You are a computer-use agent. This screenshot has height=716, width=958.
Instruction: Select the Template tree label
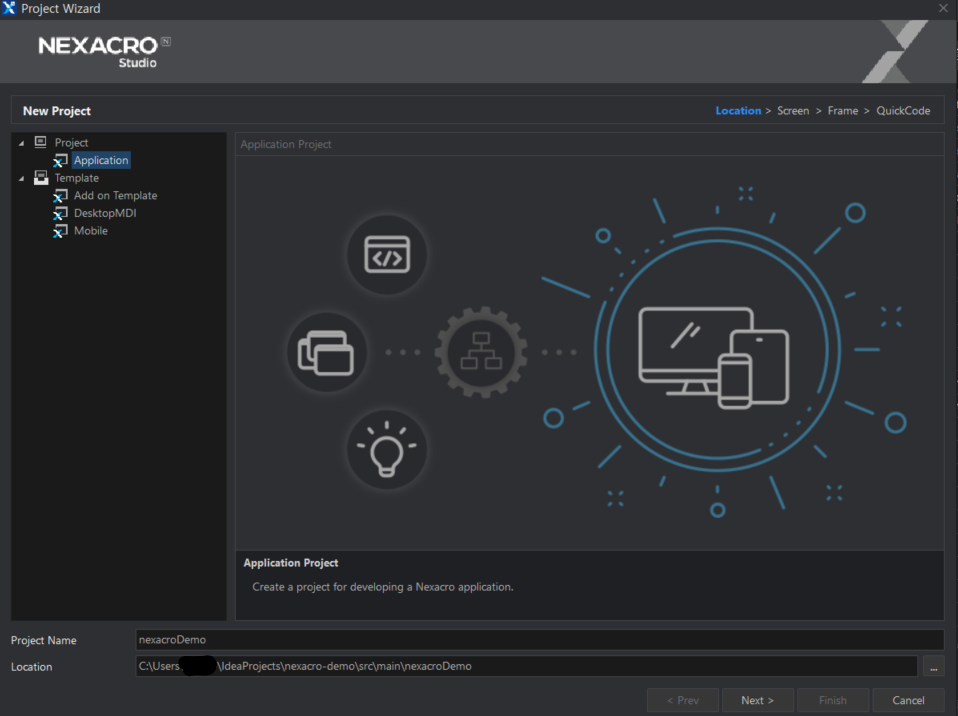pyautogui.click(x=76, y=178)
